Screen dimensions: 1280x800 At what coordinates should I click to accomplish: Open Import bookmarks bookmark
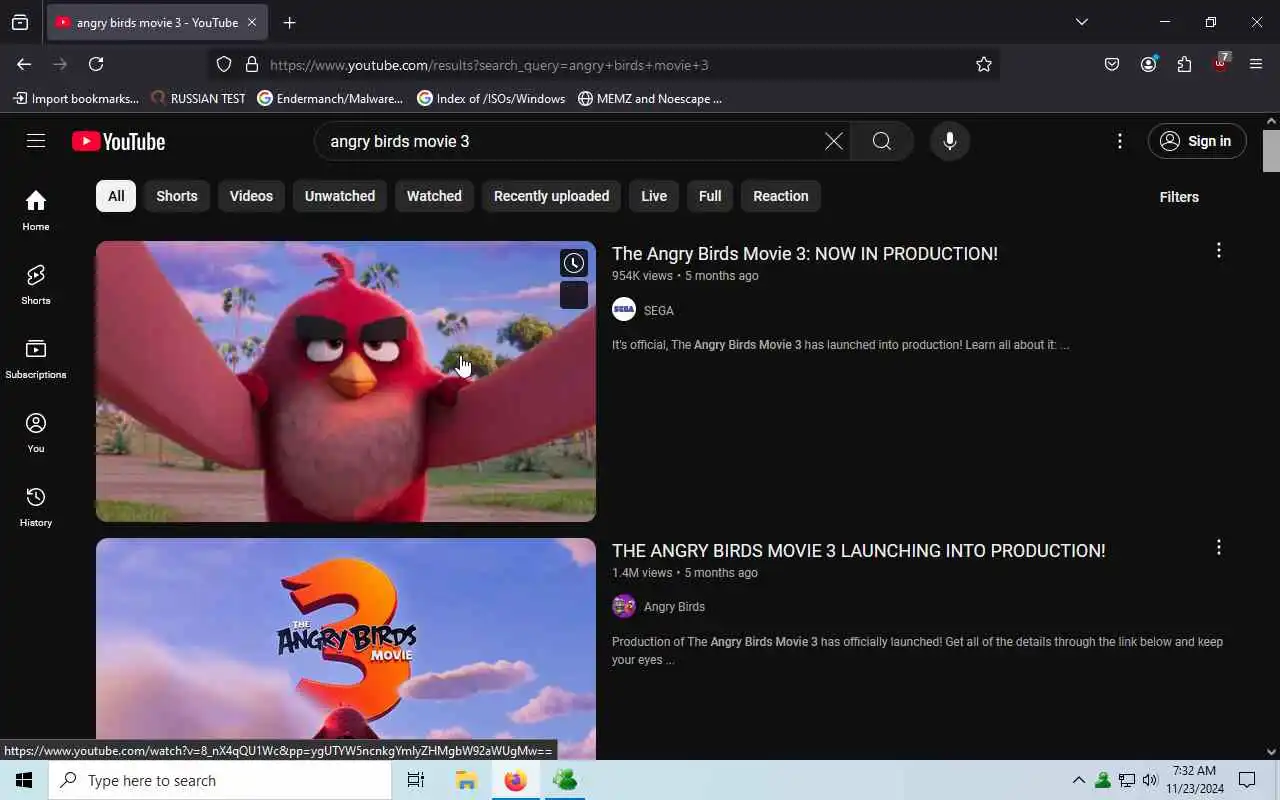click(76, 98)
